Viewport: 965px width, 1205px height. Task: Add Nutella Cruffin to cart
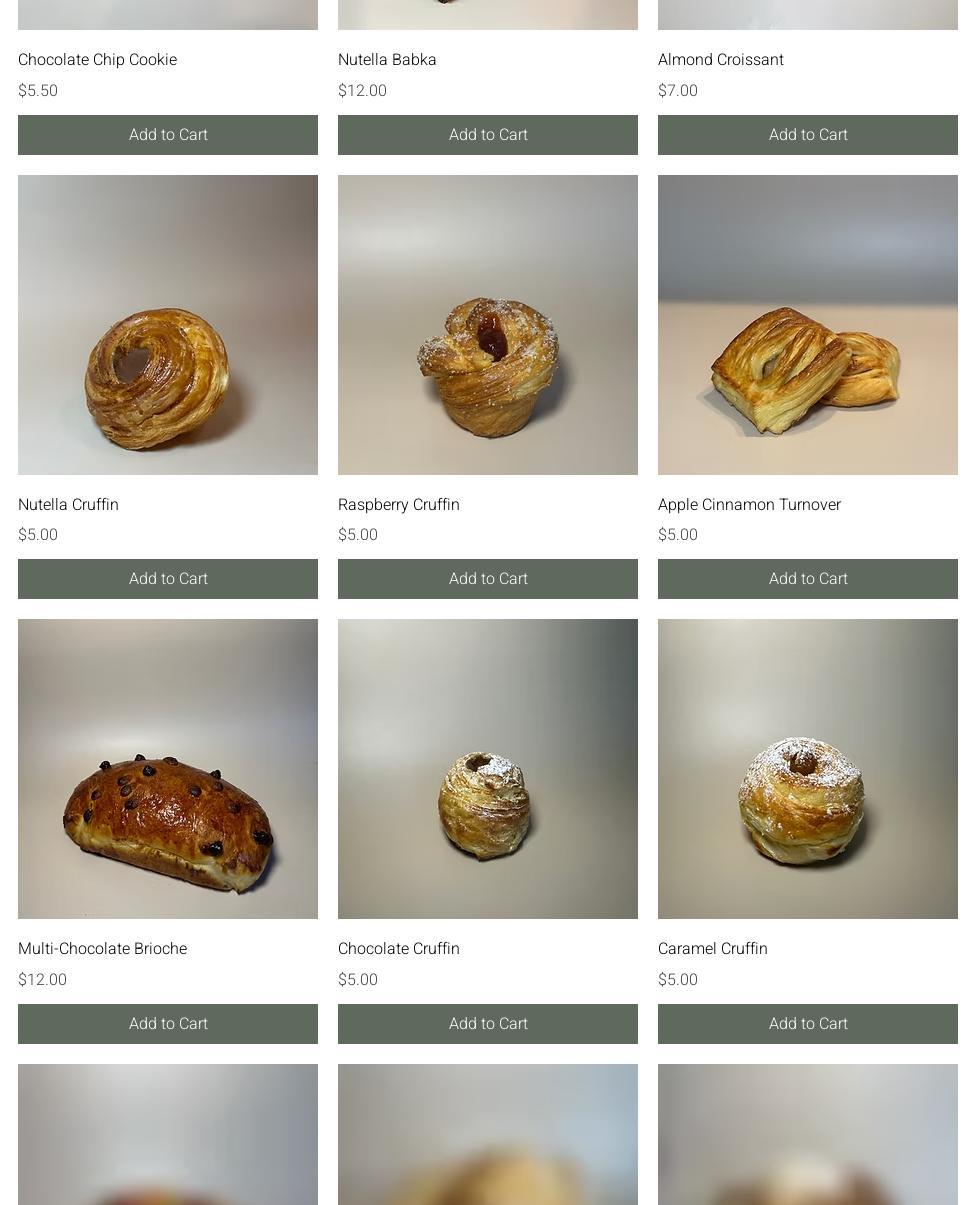(x=168, y=579)
